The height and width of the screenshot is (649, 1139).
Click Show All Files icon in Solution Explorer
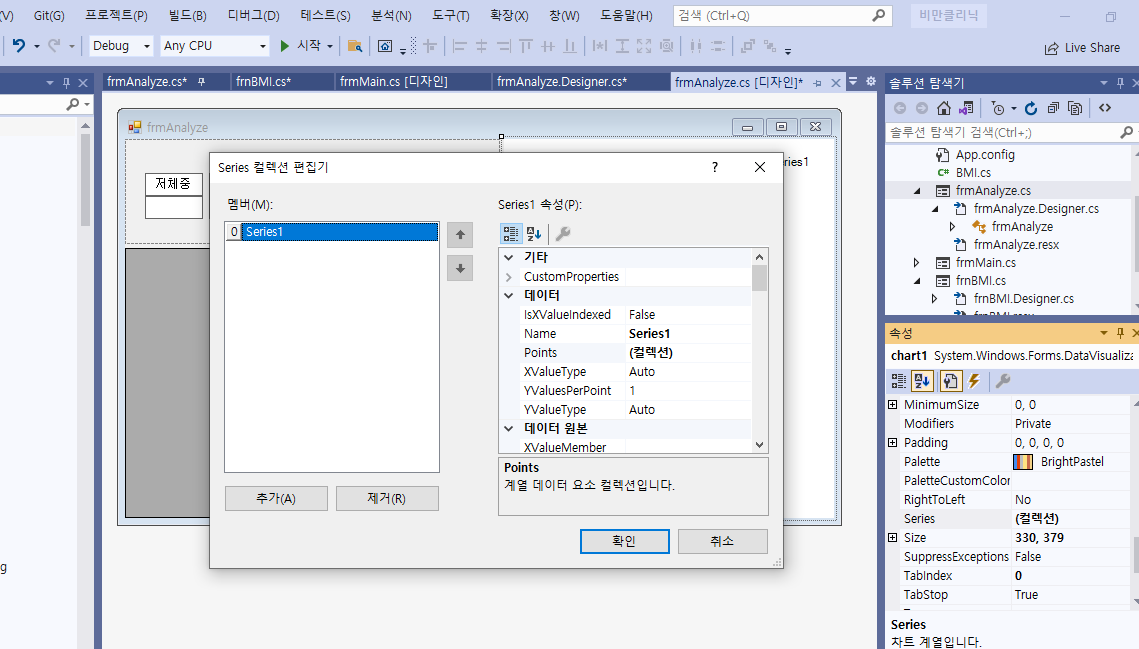(1075, 108)
